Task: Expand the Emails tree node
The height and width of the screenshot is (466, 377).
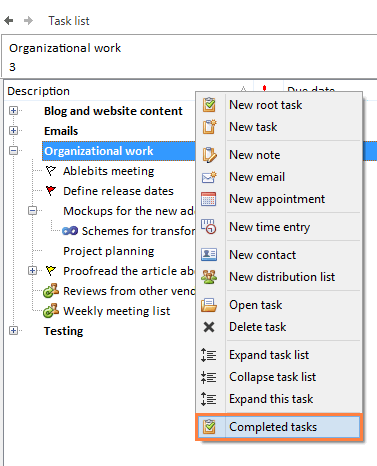Action: tap(13, 131)
